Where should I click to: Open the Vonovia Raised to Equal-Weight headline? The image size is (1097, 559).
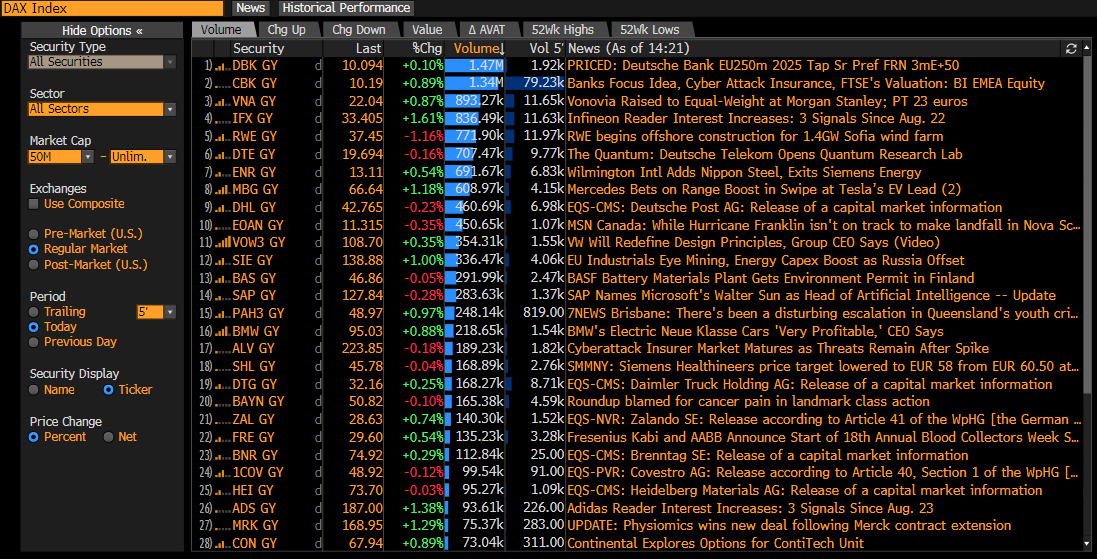point(767,101)
